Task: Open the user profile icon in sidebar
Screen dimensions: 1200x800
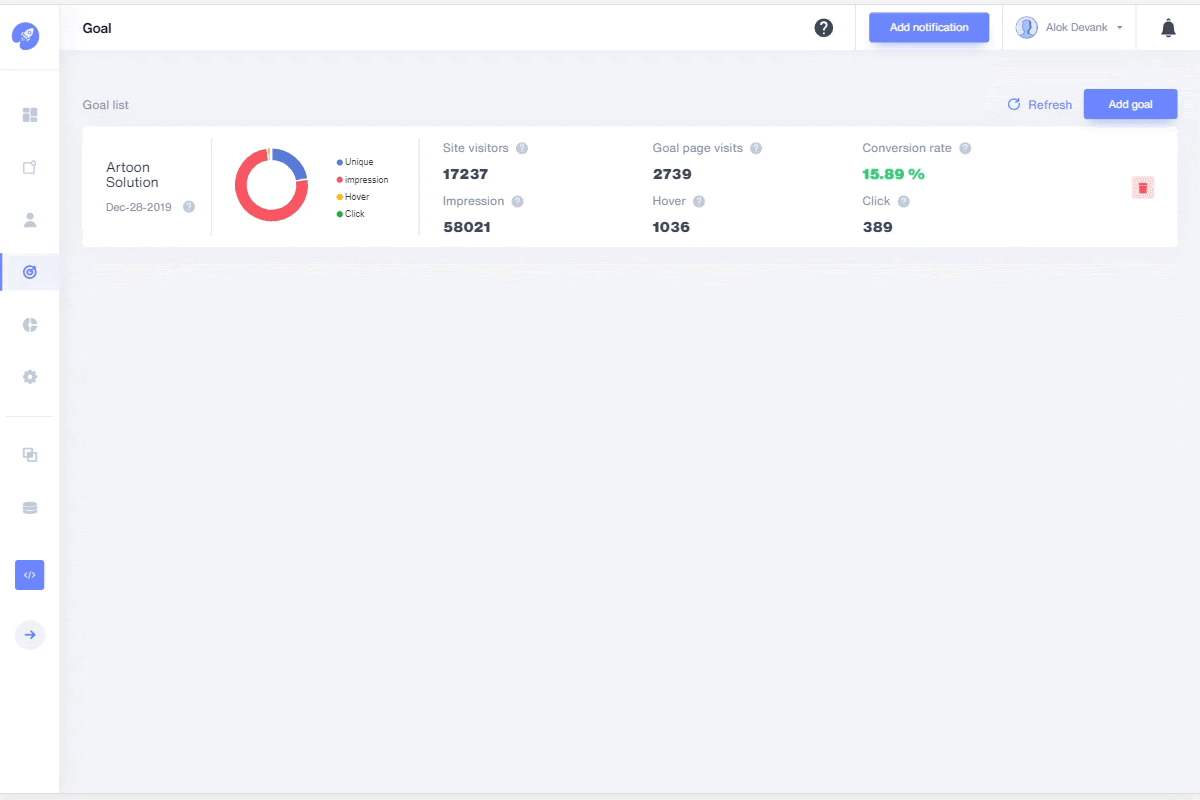Action: 30,220
